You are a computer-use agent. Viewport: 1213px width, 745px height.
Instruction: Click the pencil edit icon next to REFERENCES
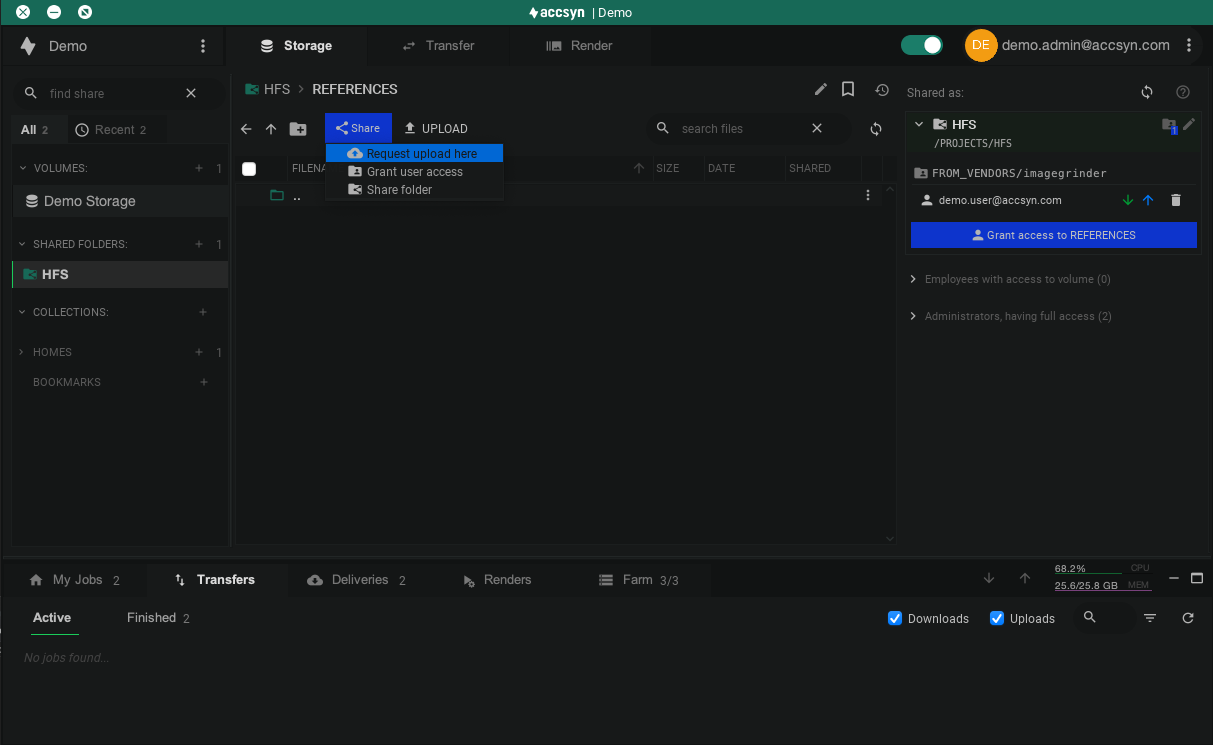click(821, 89)
